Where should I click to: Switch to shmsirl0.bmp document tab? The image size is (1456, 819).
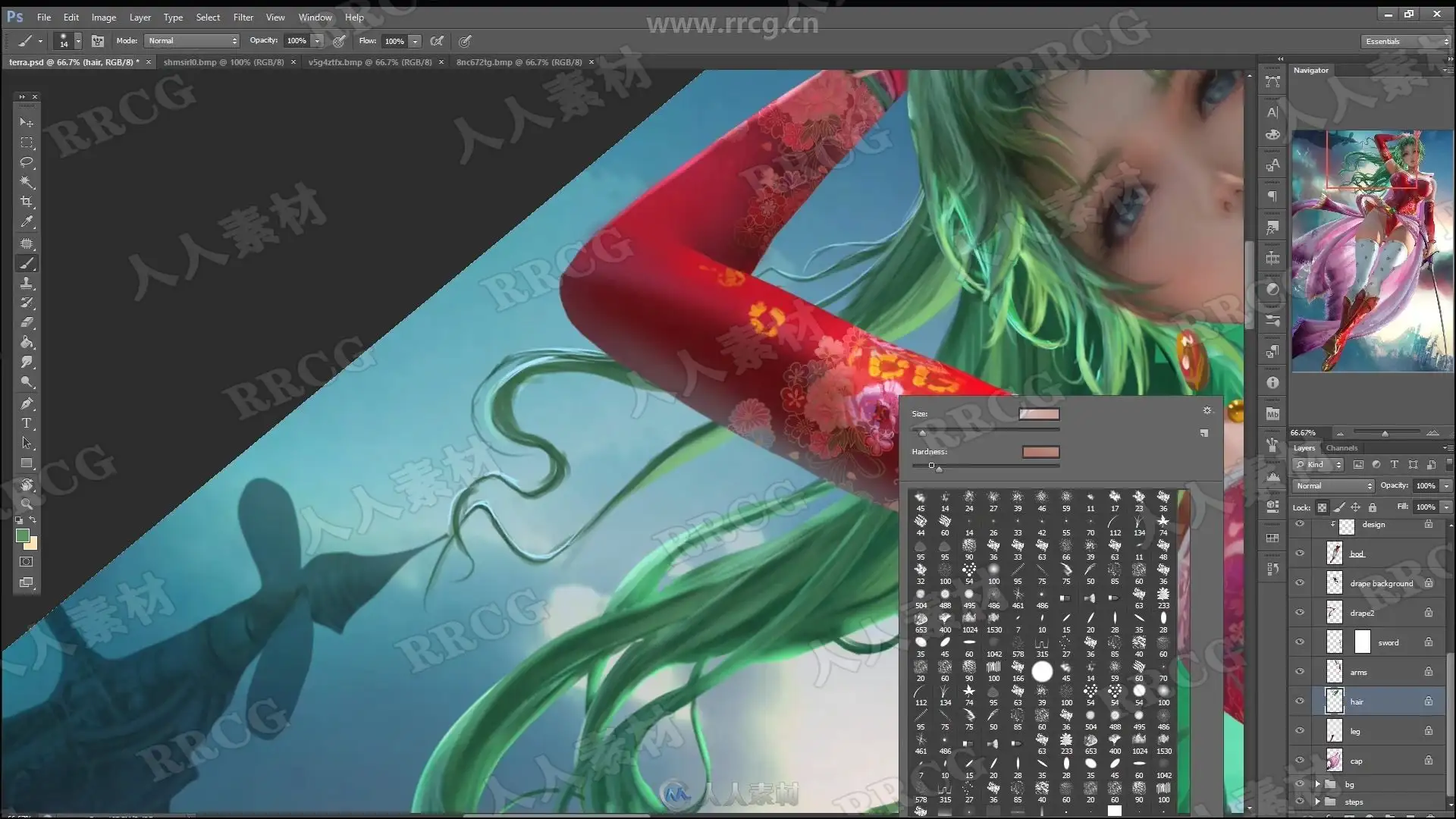click(x=224, y=62)
